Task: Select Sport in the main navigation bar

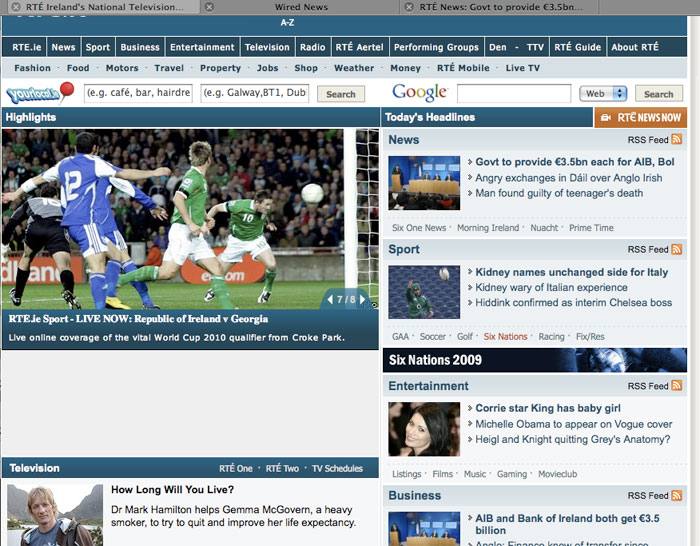Action: [x=98, y=47]
